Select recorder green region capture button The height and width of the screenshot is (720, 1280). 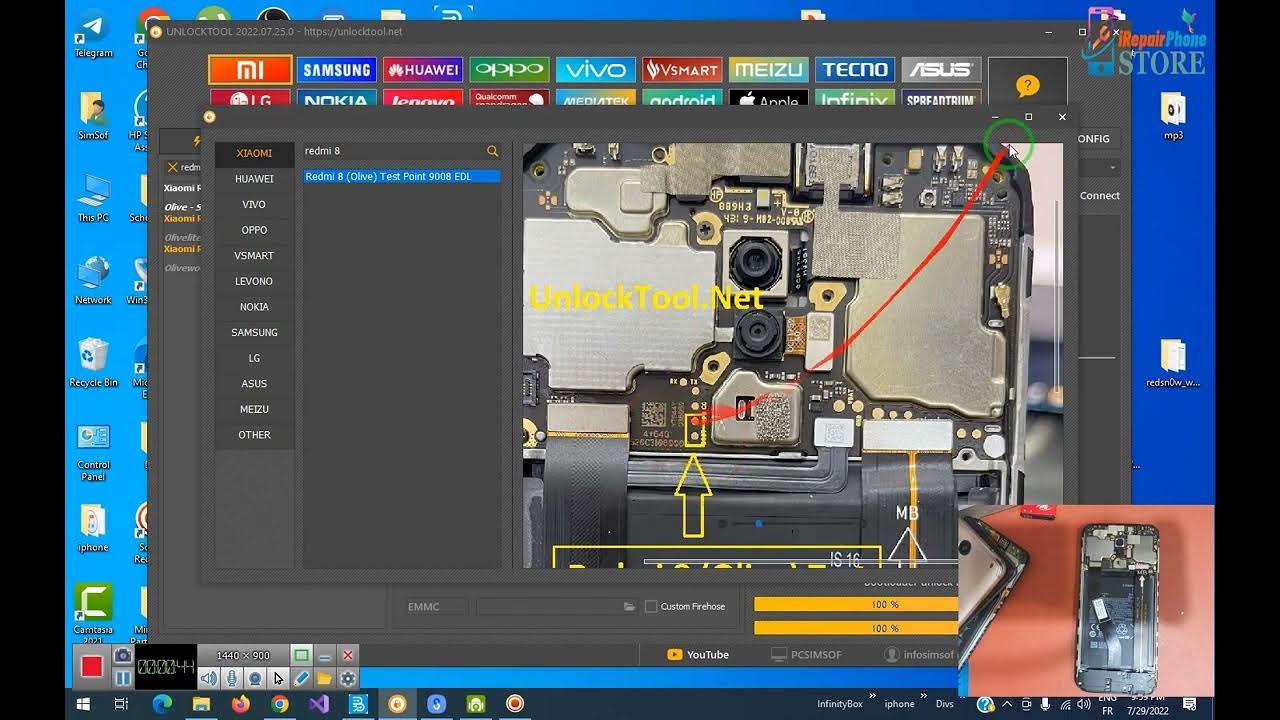pyautogui.click(x=301, y=655)
